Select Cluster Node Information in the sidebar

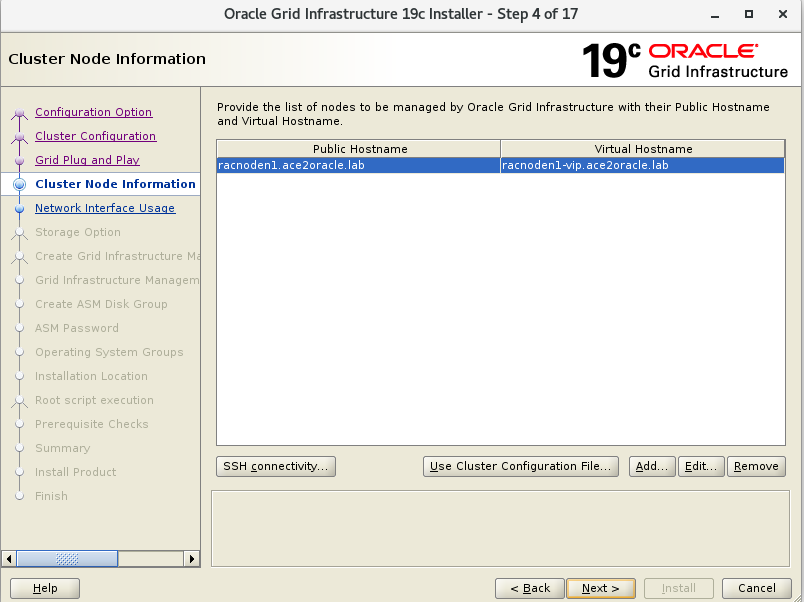tap(115, 184)
